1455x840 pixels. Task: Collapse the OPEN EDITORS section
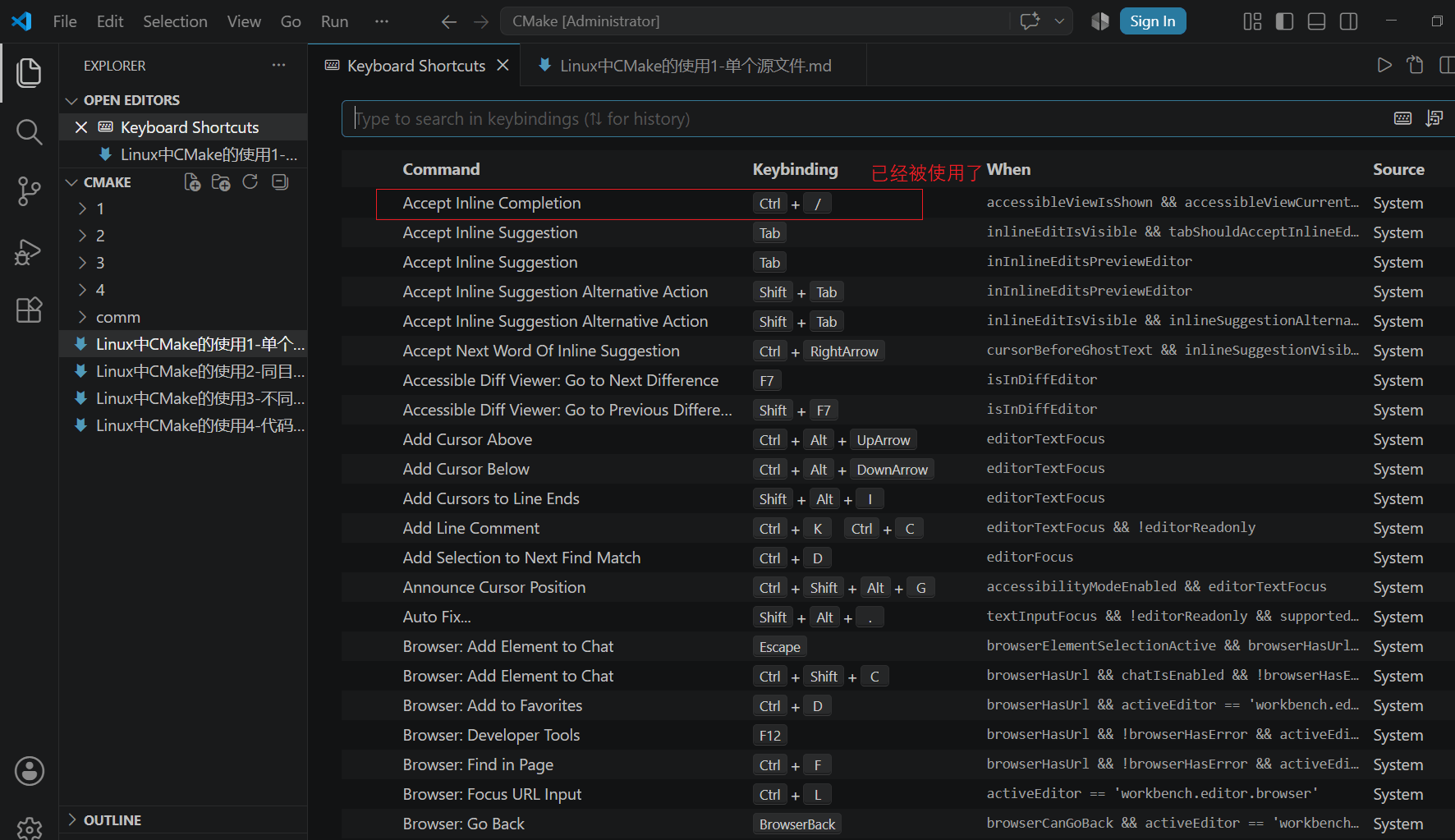[x=131, y=100]
